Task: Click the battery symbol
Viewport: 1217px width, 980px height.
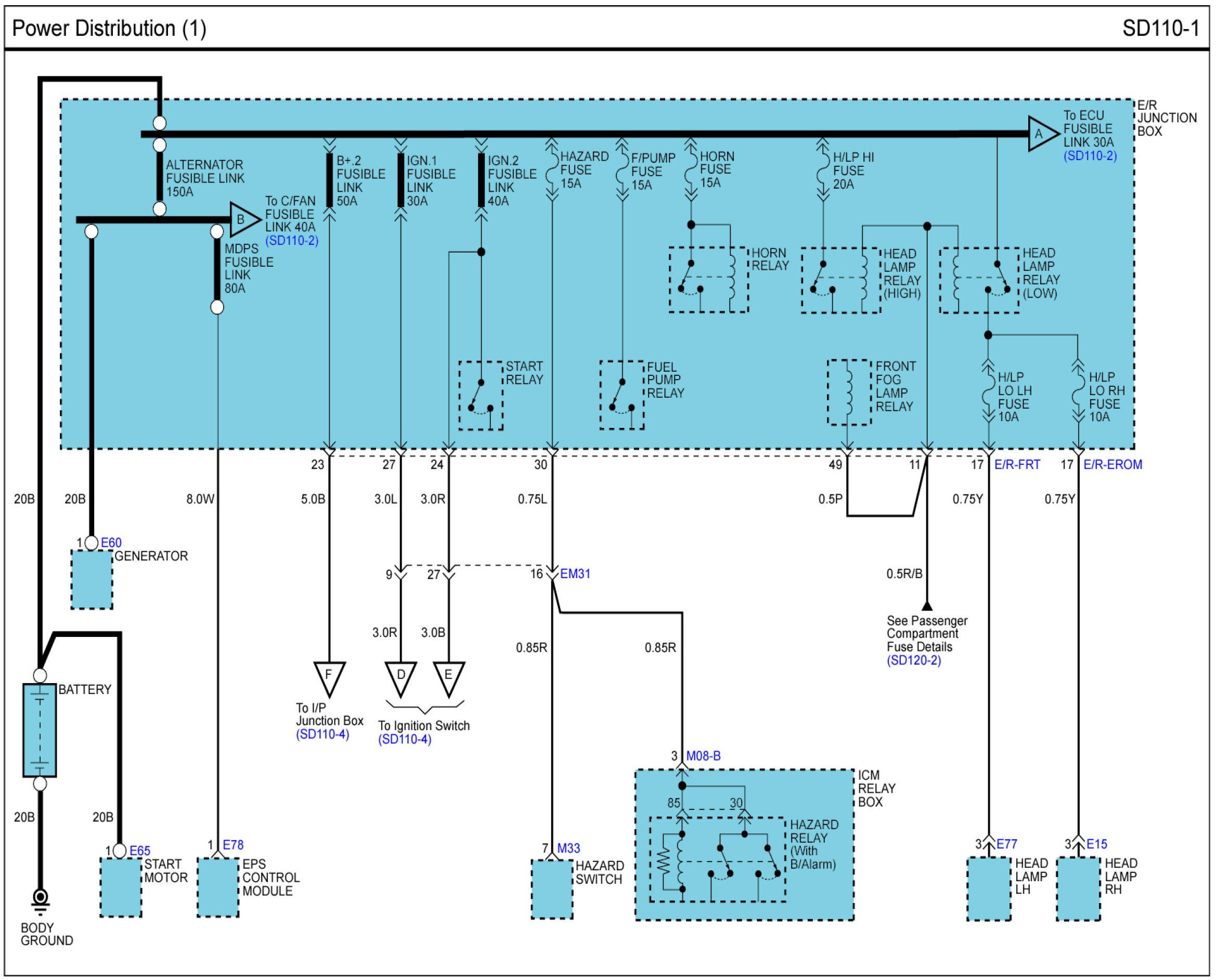Action: pos(40,729)
